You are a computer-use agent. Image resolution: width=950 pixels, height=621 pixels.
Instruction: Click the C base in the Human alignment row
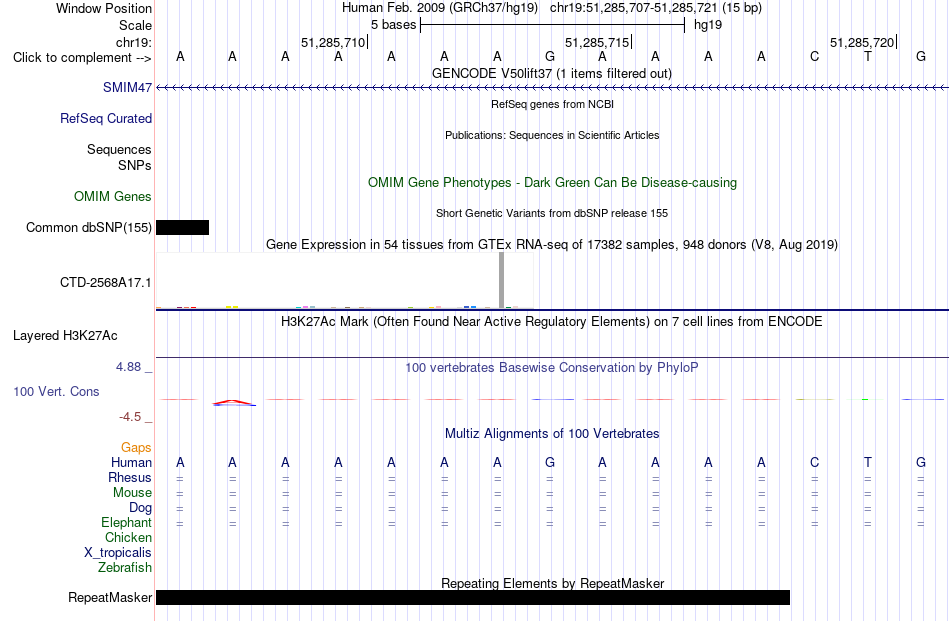coord(814,462)
